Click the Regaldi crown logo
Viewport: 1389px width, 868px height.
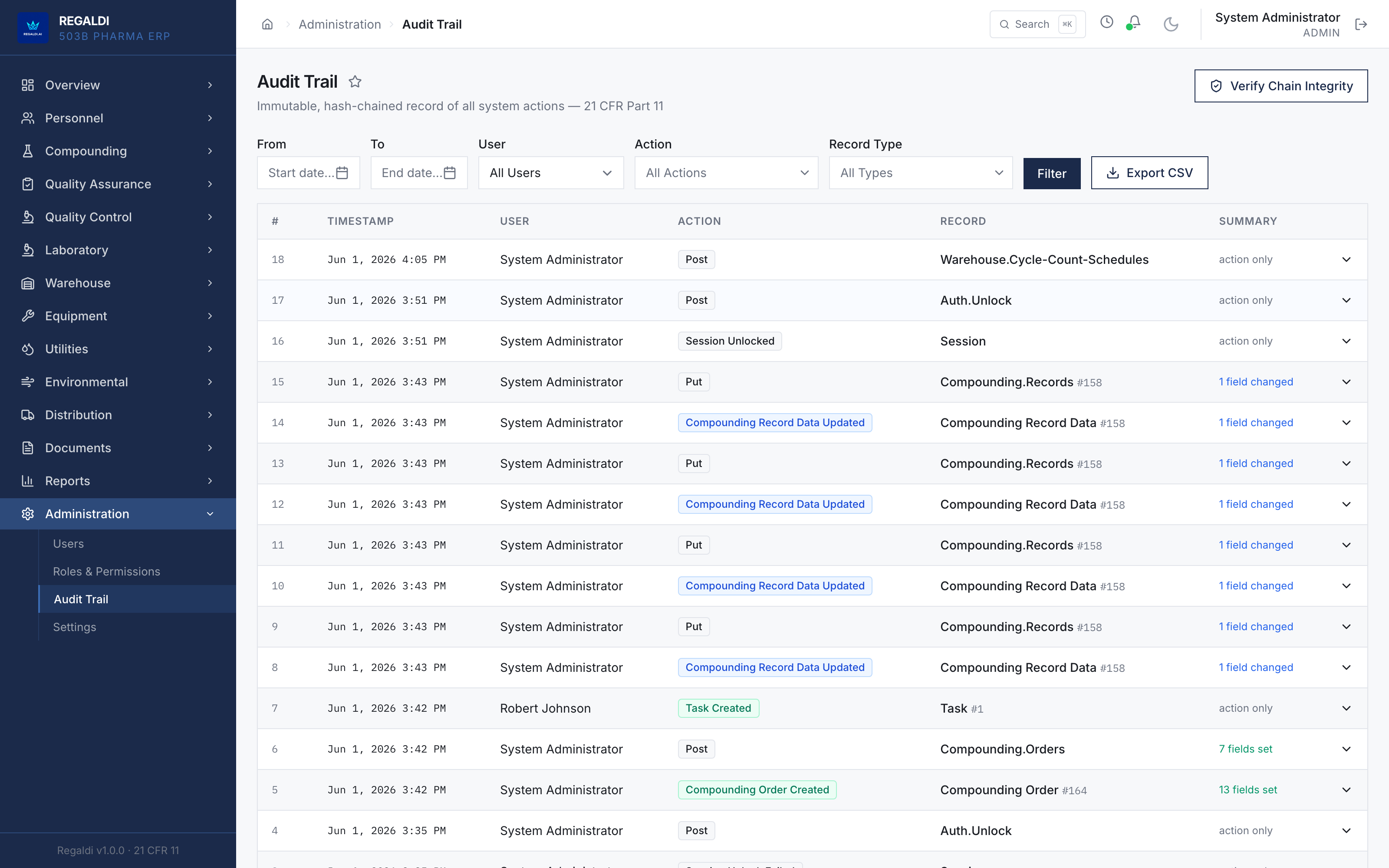(x=33, y=27)
